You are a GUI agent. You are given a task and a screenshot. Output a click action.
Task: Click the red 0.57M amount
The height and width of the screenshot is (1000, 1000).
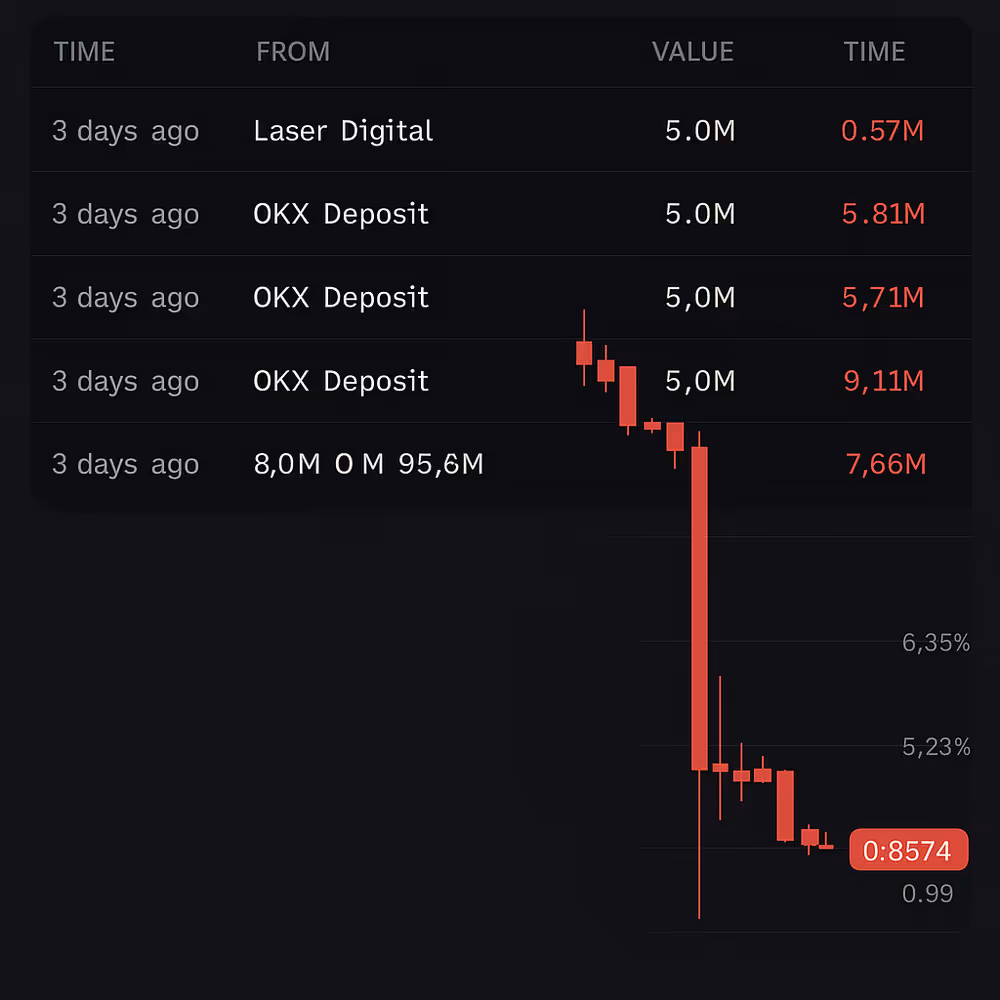point(882,131)
